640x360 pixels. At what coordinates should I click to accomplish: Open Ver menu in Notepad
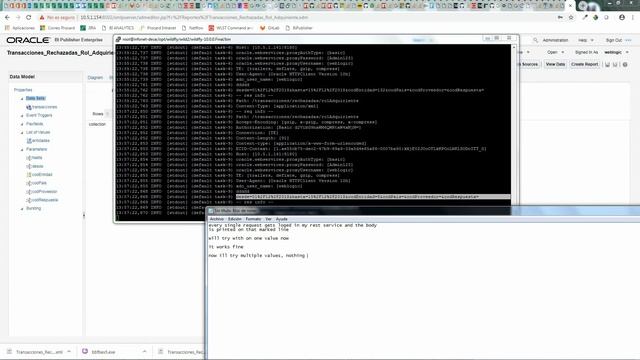268,219
